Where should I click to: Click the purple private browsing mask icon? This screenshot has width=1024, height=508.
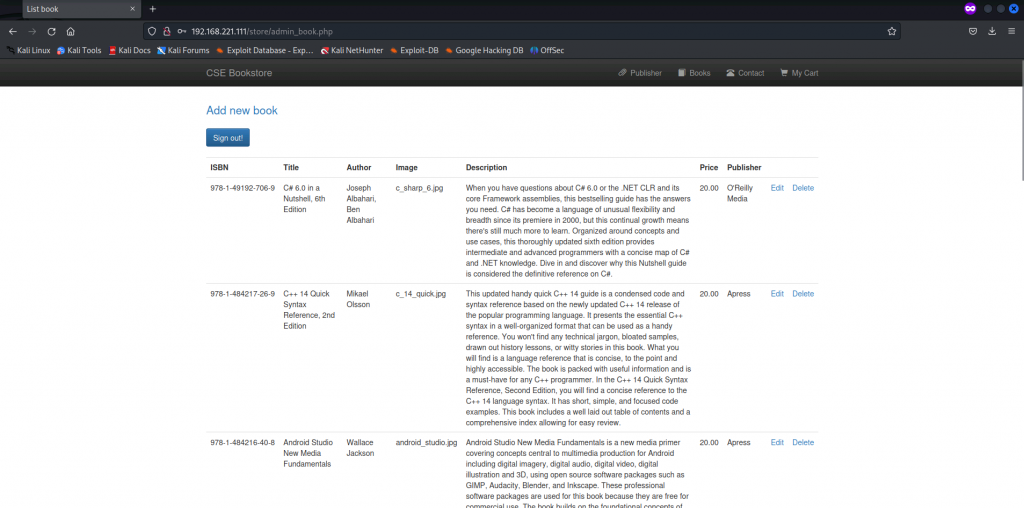click(970, 9)
